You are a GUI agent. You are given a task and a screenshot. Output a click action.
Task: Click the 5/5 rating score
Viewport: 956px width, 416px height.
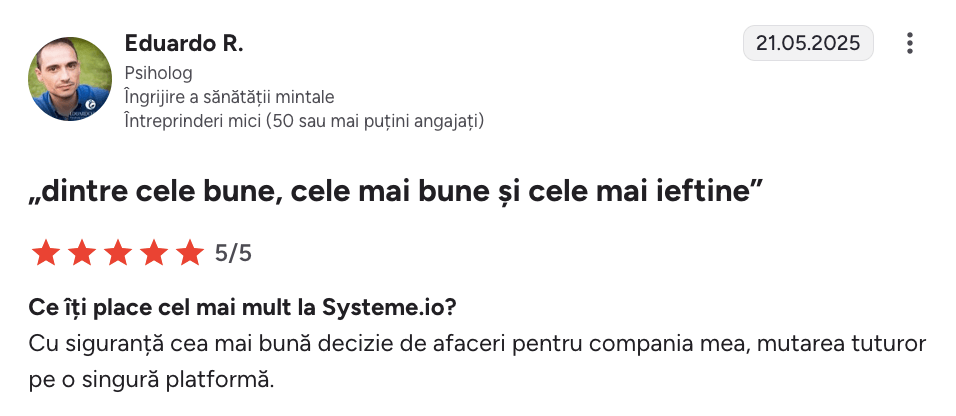click(233, 253)
